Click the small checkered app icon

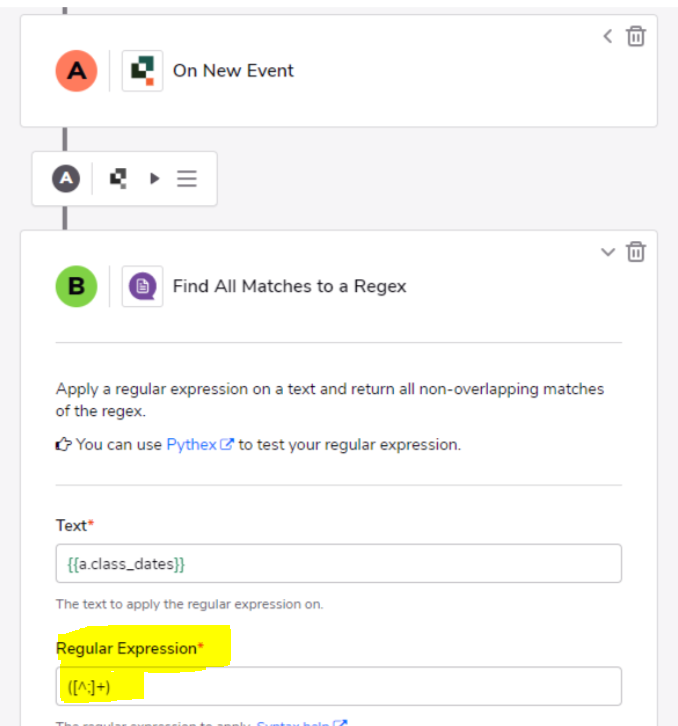tap(118, 179)
